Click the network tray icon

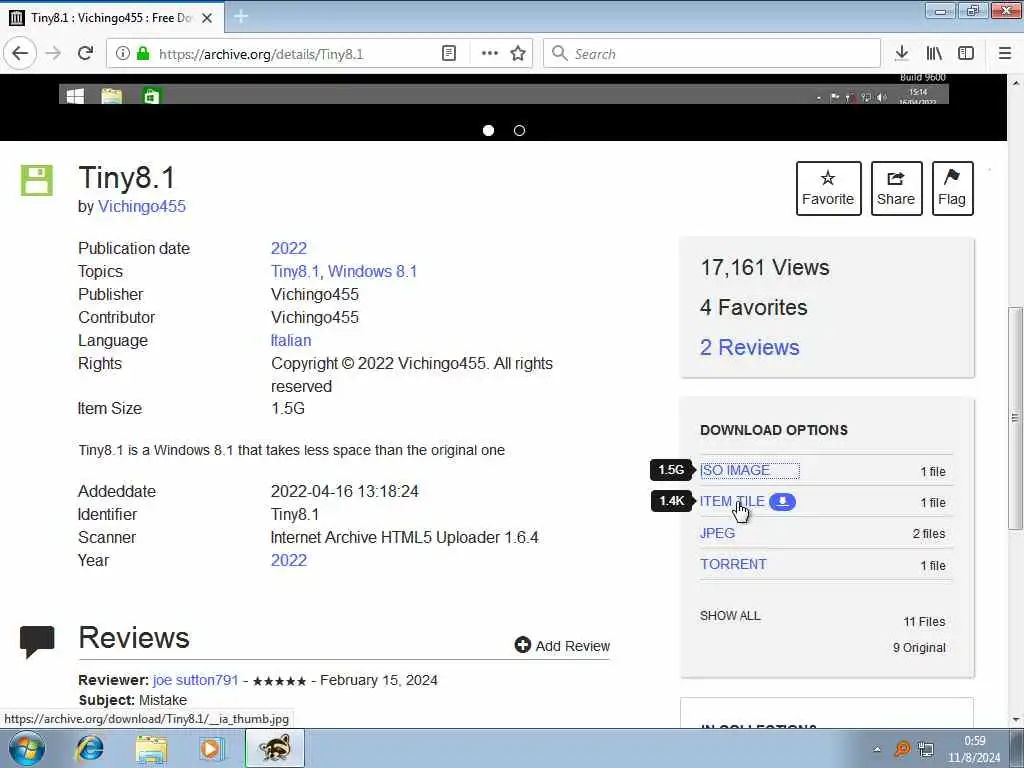coord(925,749)
